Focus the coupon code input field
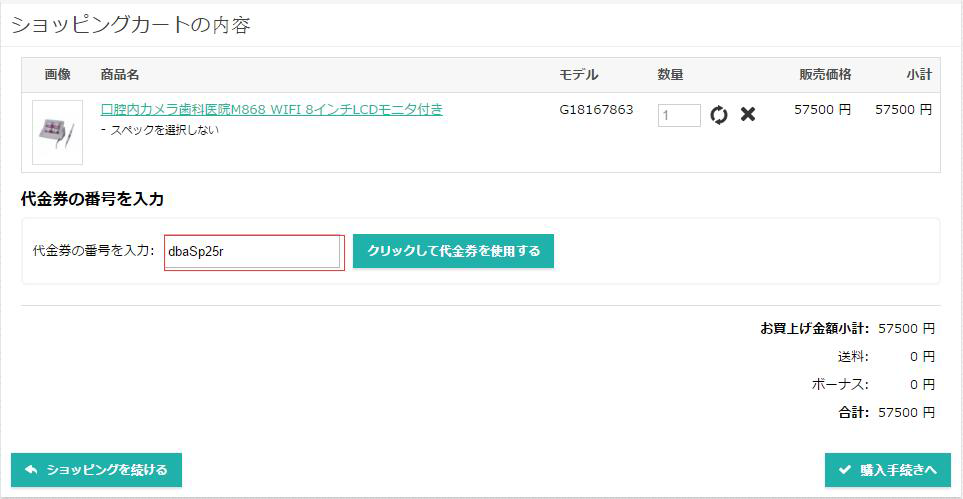 point(254,252)
